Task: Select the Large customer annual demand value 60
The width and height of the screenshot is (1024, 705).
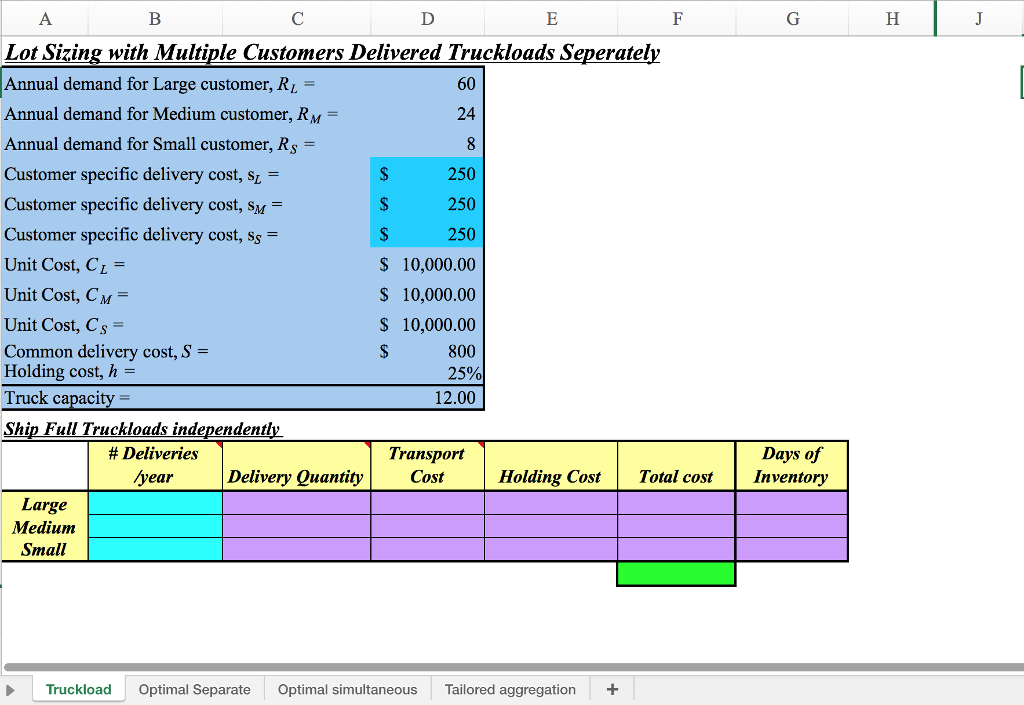Action: 427,84
